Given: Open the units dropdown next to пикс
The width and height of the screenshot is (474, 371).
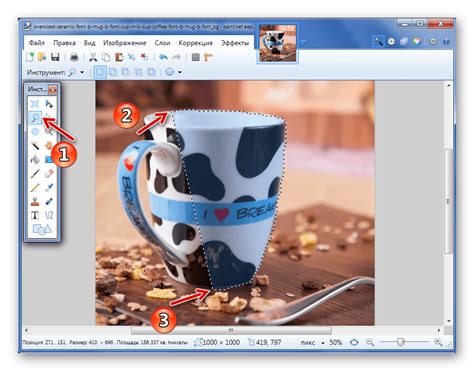Looking at the screenshot, I should [x=323, y=343].
